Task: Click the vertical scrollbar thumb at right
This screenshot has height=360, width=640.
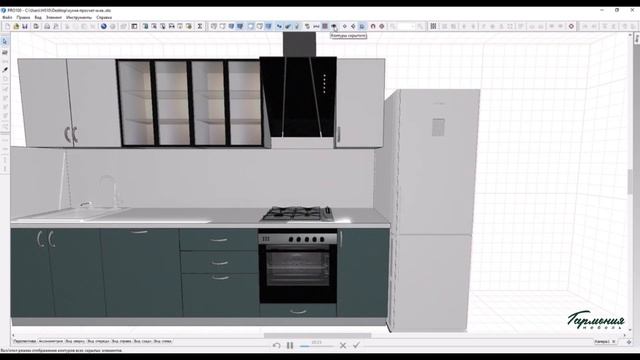Action: pyautogui.click(x=630, y=181)
